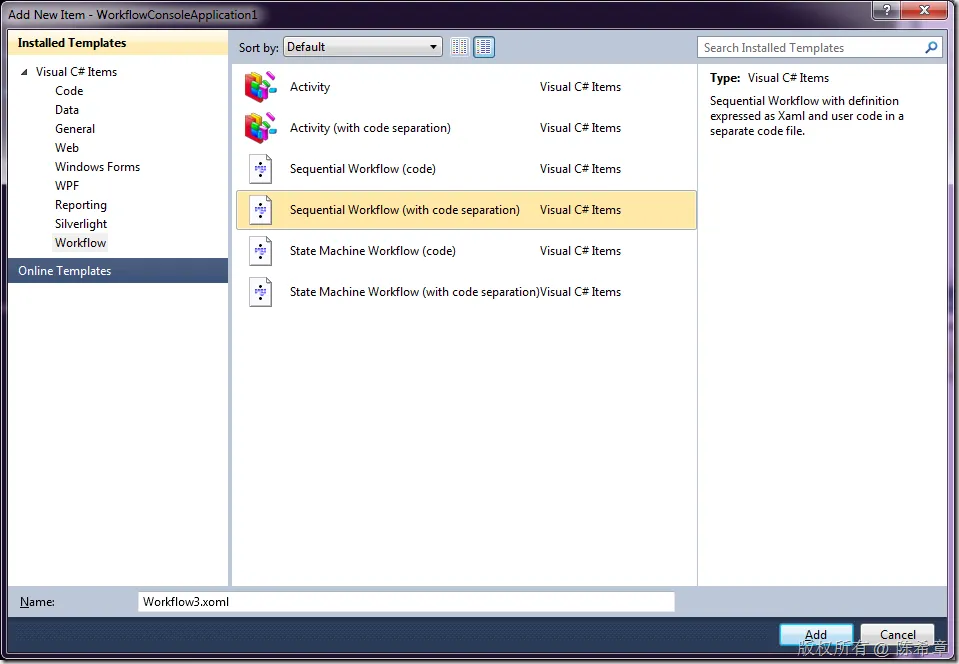The width and height of the screenshot is (959, 664).
Task: Open the Sort by Default dropdown
Action: [363, 47]
